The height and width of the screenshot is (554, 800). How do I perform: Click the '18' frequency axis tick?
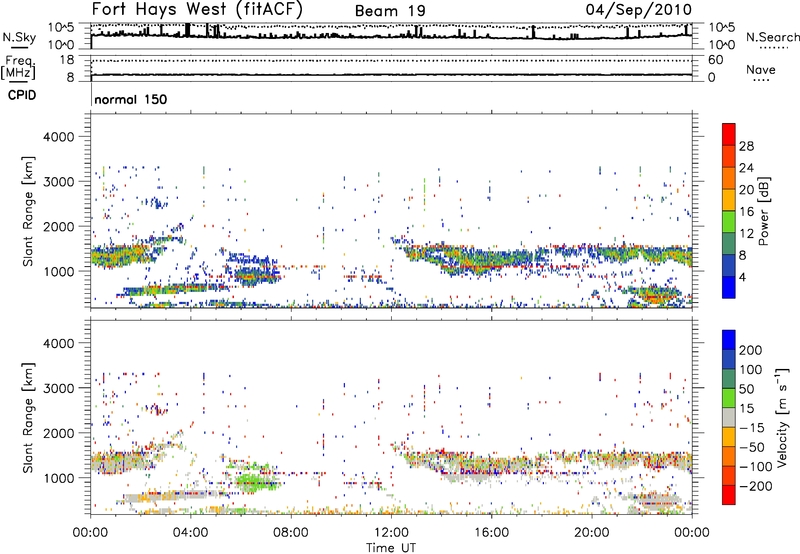click(x=67, y=60)
